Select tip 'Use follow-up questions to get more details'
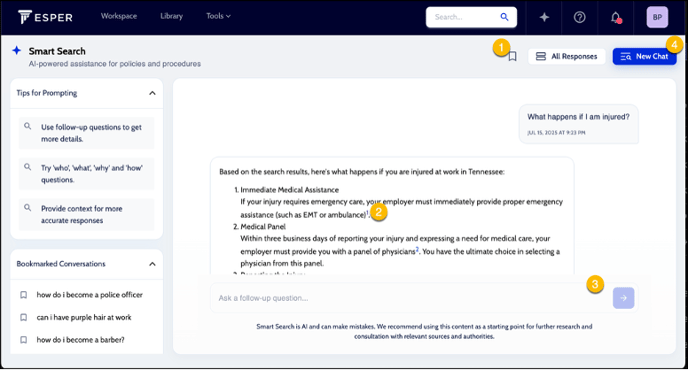 (x=86, y=133)
